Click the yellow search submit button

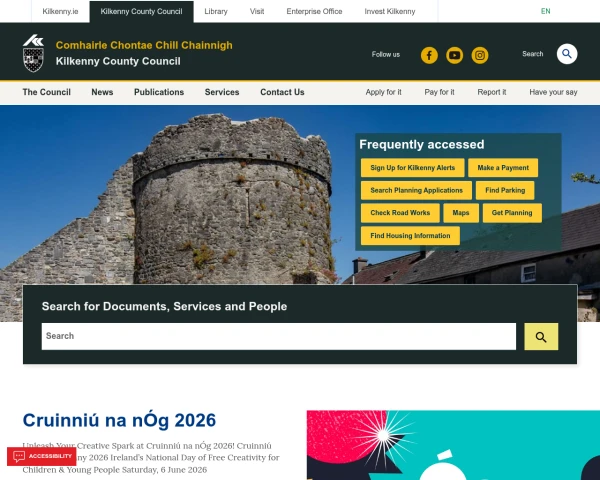click(x=541, y=336)
